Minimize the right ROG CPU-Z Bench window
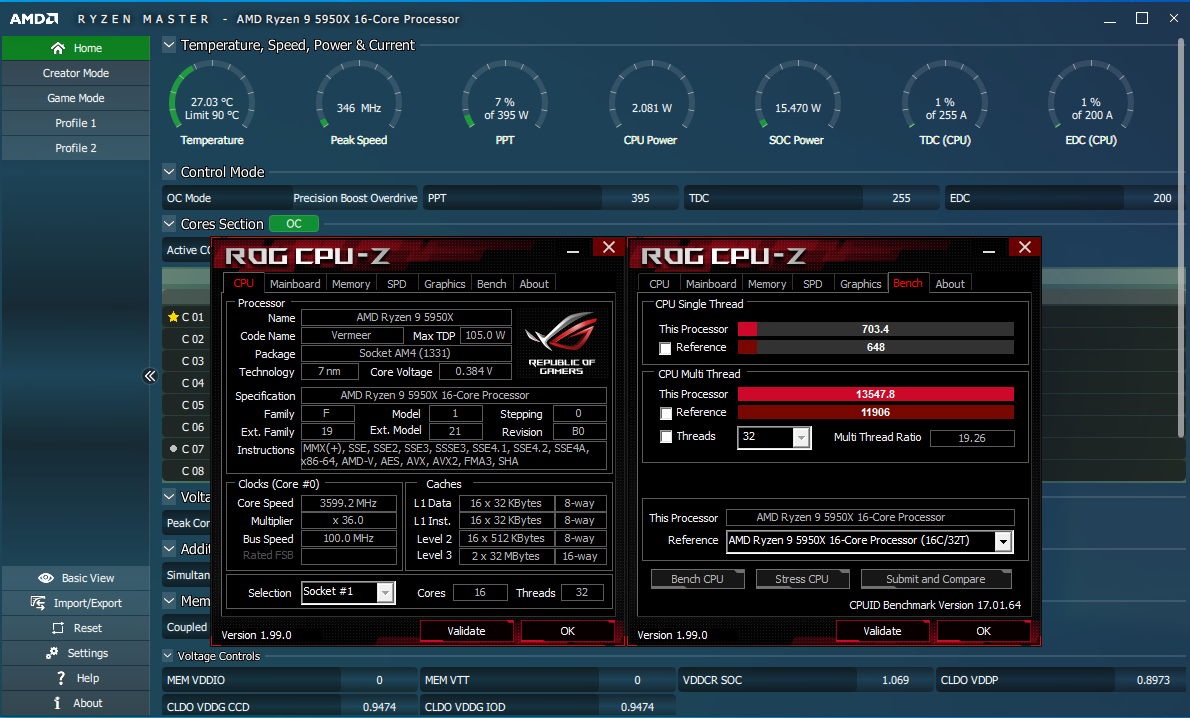The width and height of the screenshot is (1190, 718). coord(989,249)
